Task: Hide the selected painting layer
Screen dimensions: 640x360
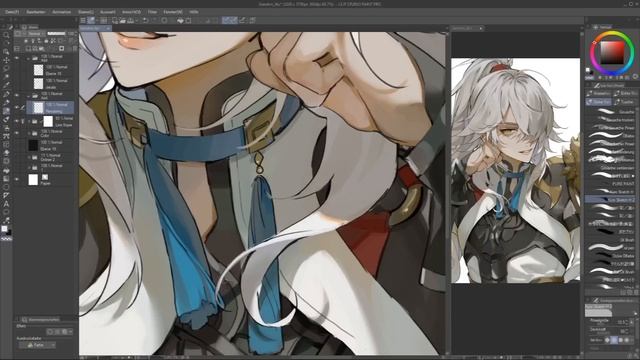Action: tap(16, 107)
